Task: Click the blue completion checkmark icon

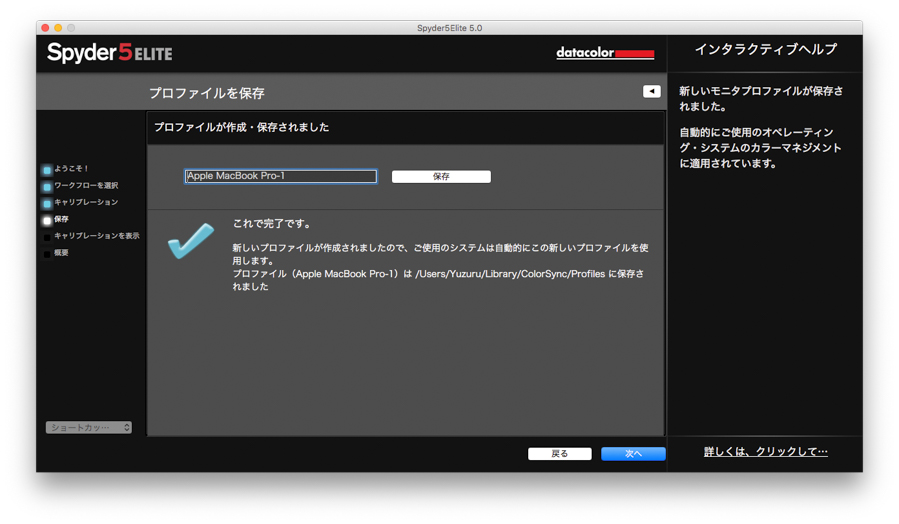Action: click(190, 241)
